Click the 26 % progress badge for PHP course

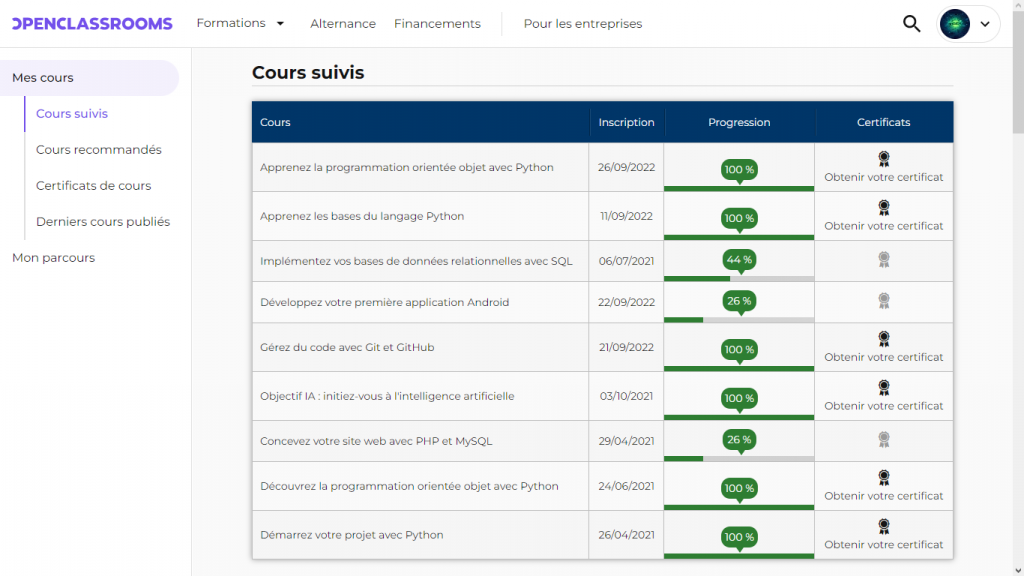click(739, 440)
